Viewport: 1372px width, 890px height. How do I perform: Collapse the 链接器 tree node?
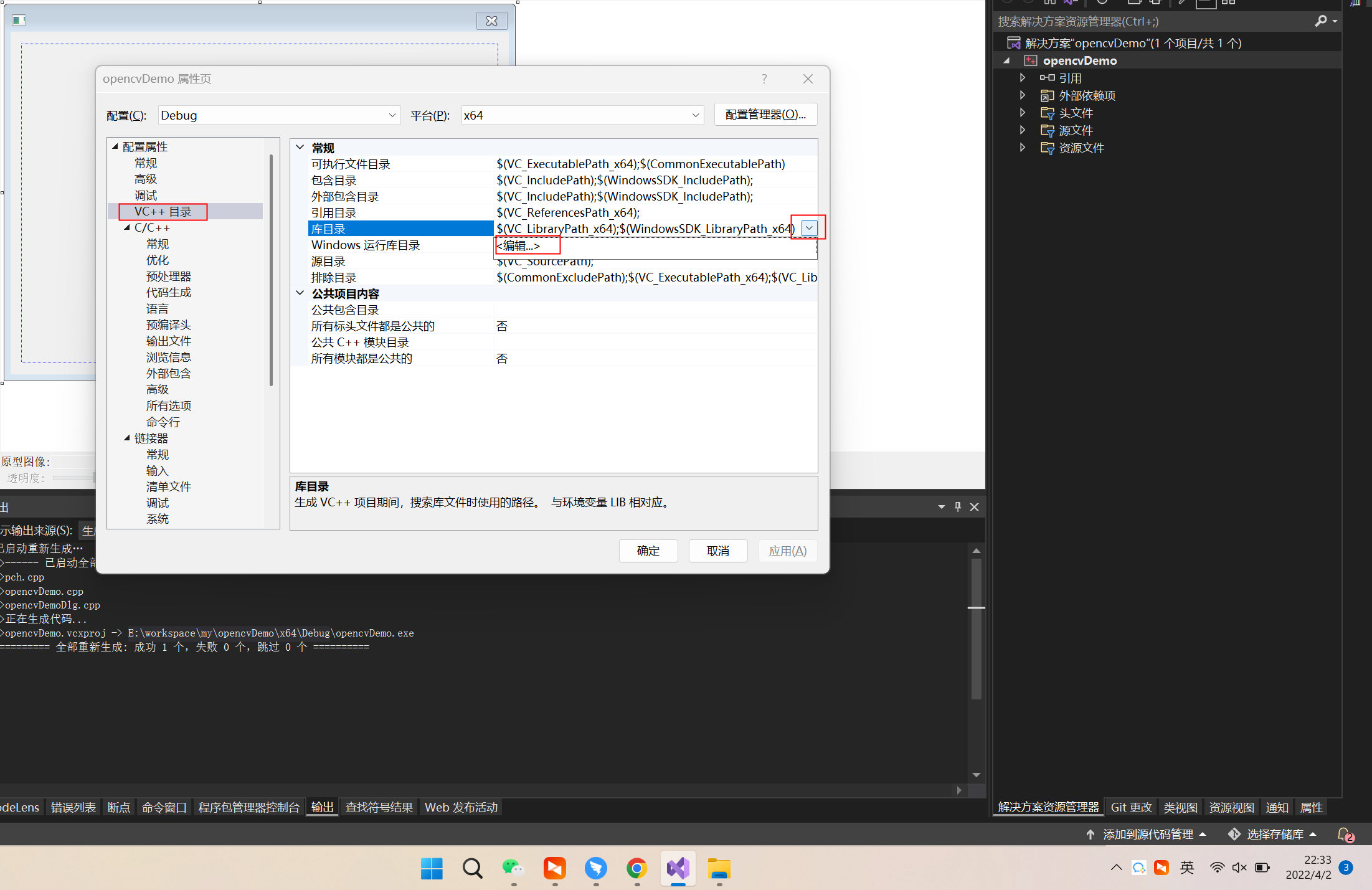point(127,438)
